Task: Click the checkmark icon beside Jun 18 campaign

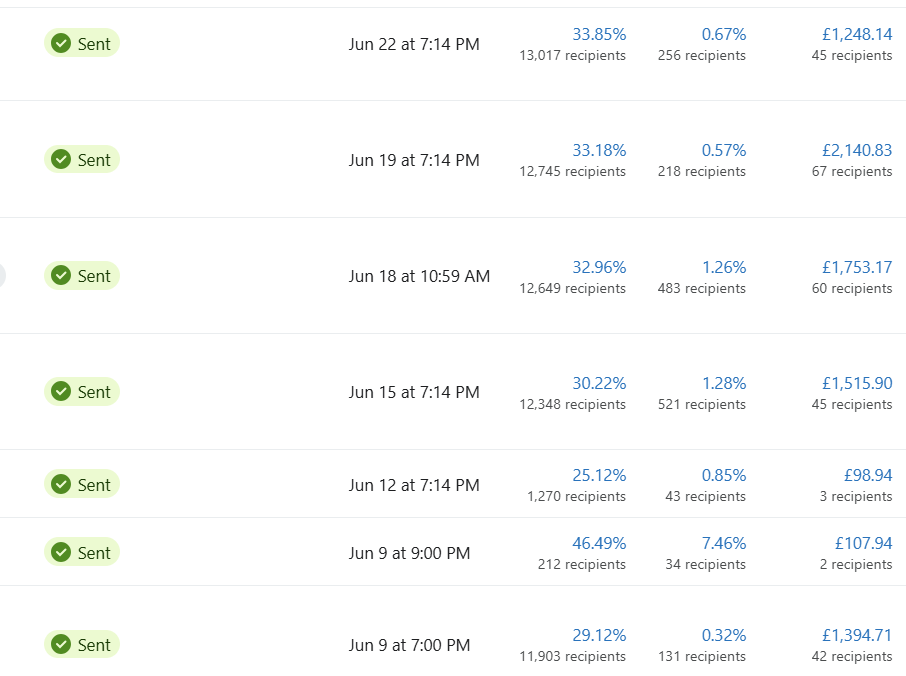Action: click(61, 276)
